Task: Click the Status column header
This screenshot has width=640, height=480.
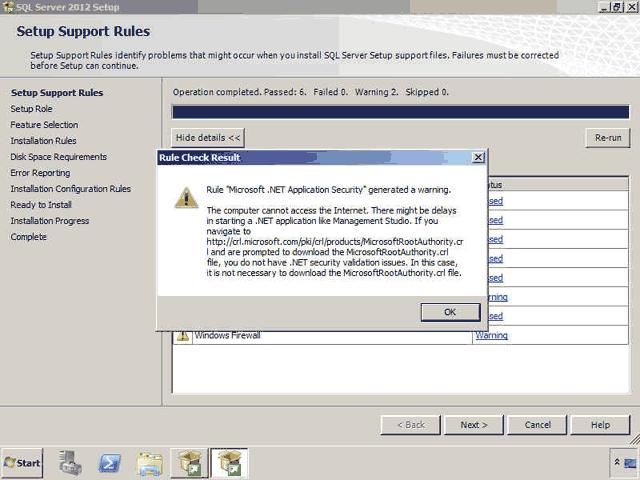Action: pyautogui.click(x=558, y=184)
